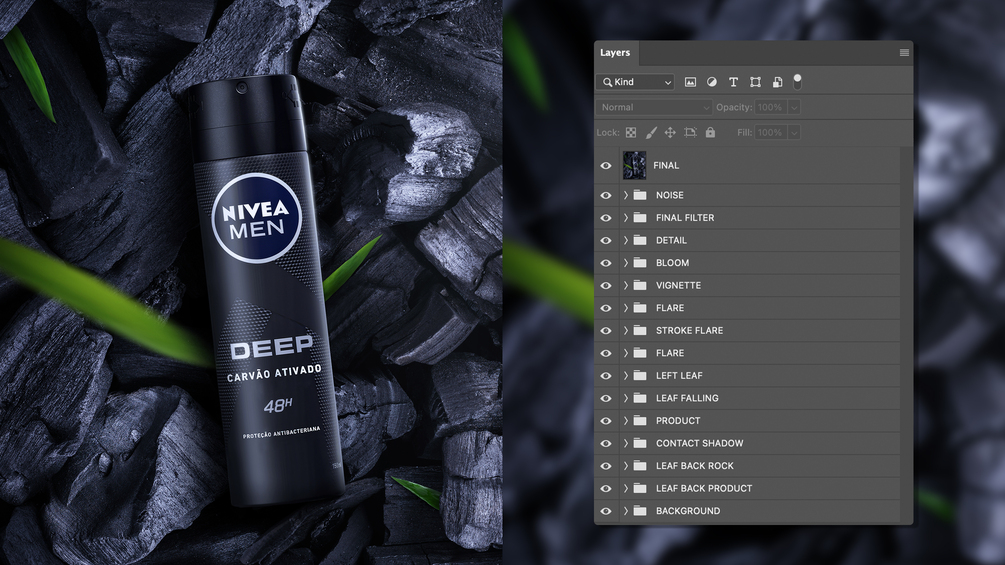
Task: Click the LEAF FALLING folder icon
Action: (640, 398)
